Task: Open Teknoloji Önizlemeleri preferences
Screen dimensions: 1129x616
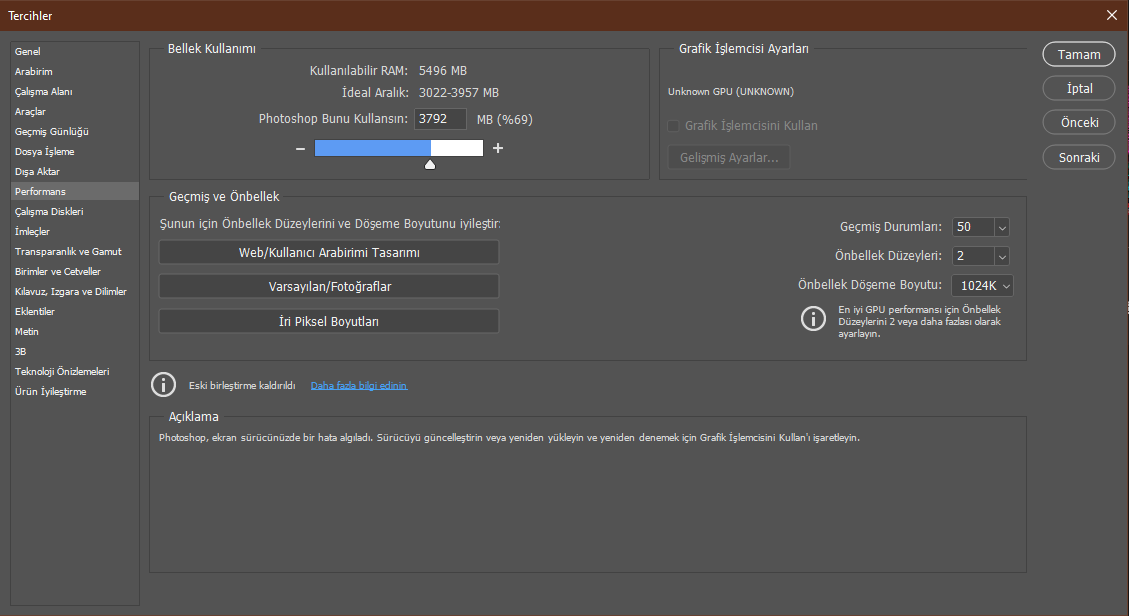Action: point(75,371)
